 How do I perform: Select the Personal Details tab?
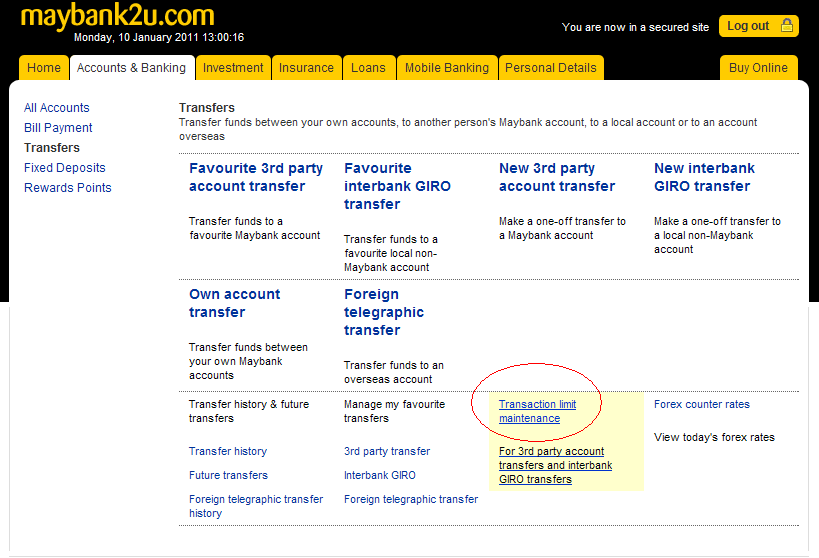coord(551,68)
